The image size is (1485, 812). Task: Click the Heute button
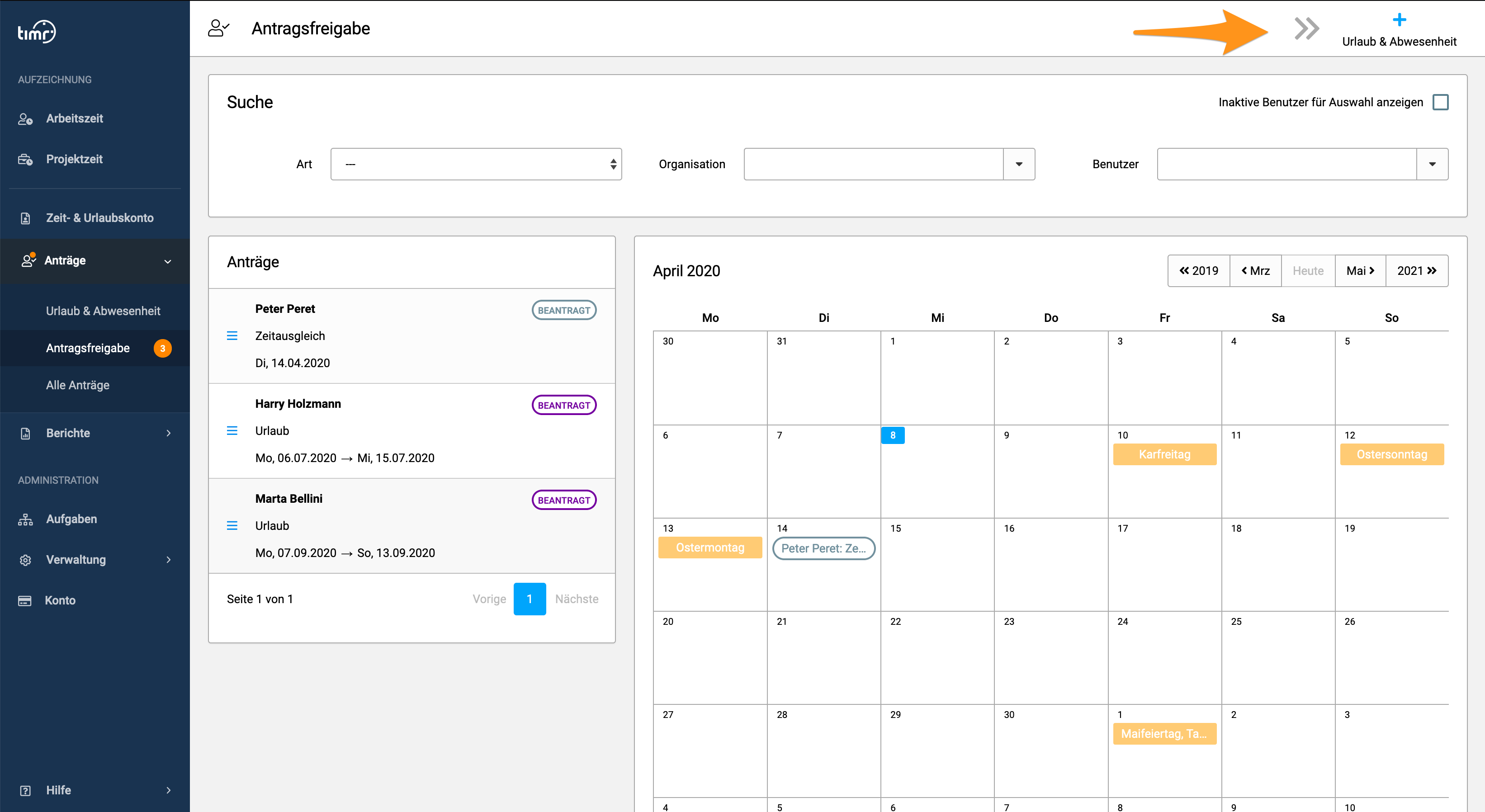pos(1308,271)
